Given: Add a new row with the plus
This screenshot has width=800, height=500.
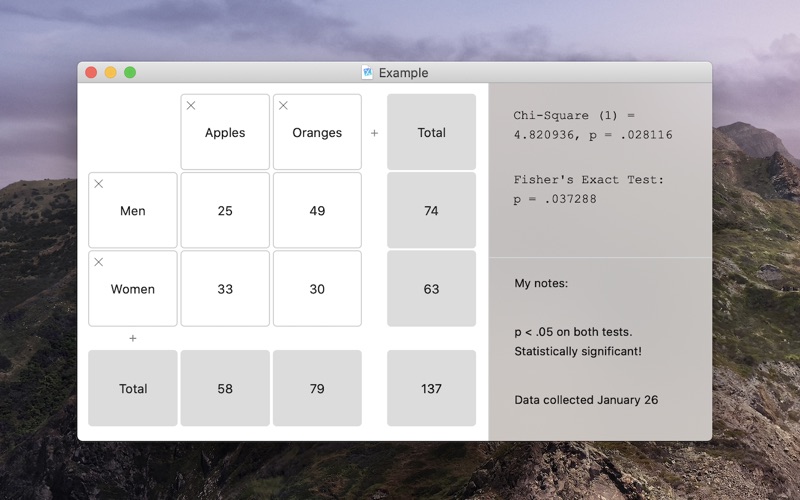Looking at the screenshot, I should point(133,338).
